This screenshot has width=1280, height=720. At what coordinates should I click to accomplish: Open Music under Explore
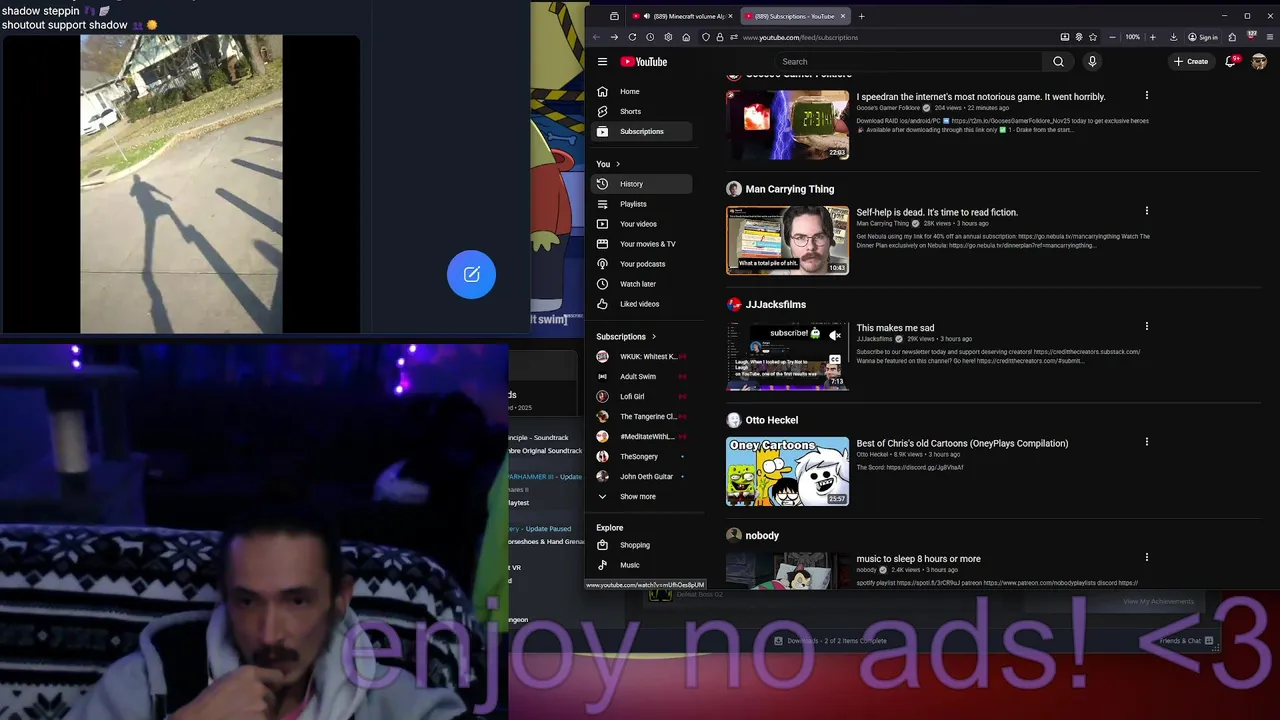[x=641, y=565]
